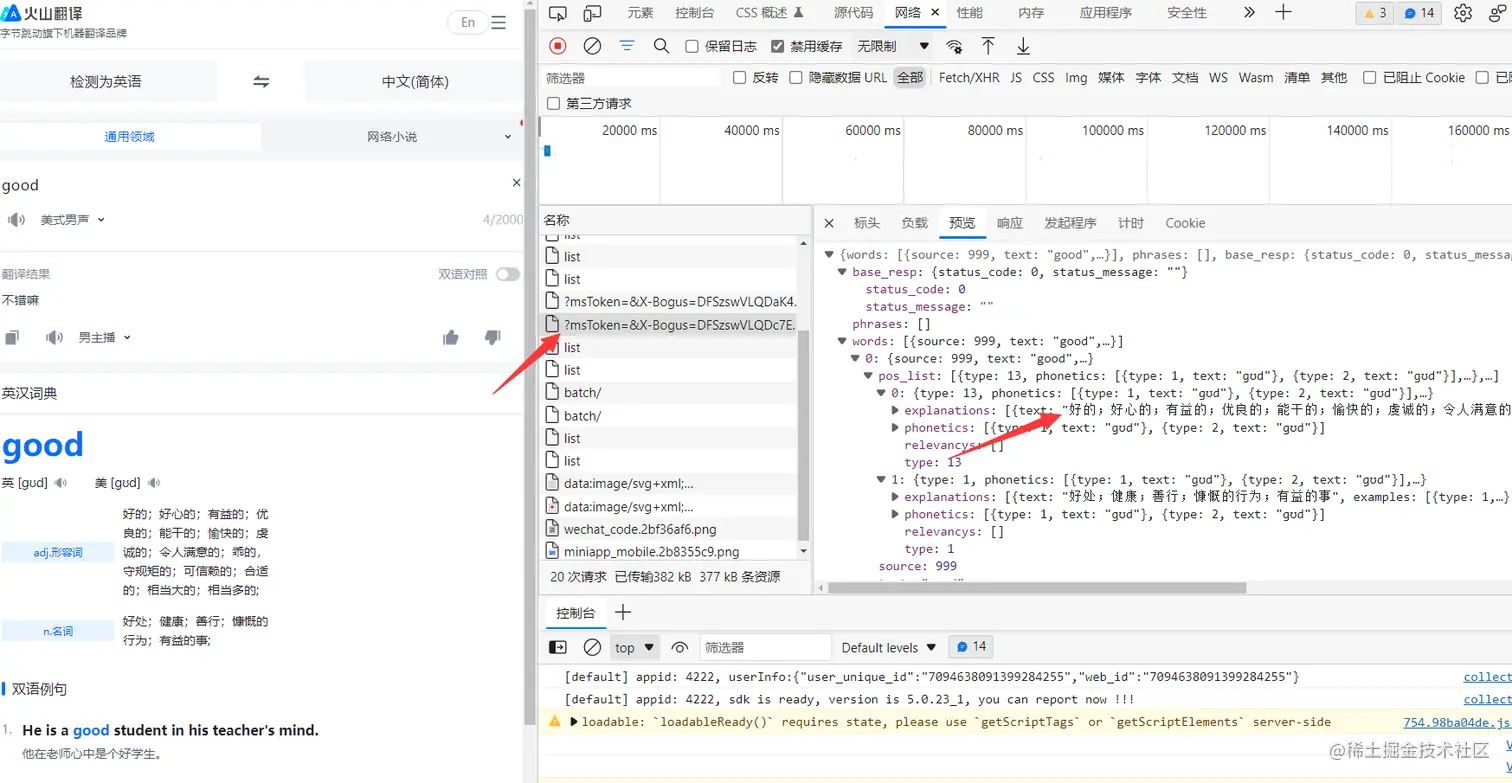Viewport: 1512px width, 783px height.
Task: Open the issues badge showing 14
Action: (x=1420, y=13)
